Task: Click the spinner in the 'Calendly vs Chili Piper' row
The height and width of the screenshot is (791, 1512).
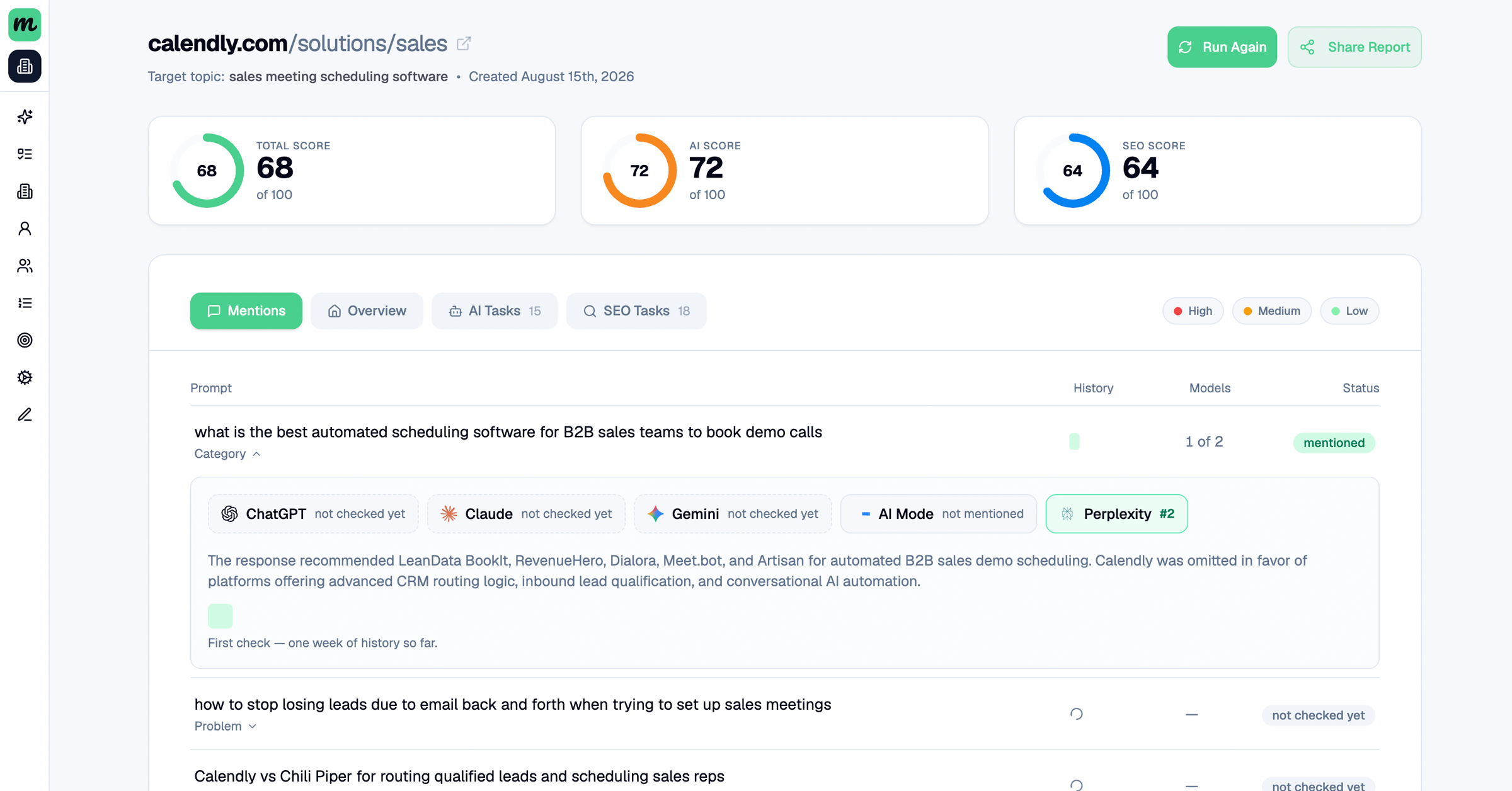Action: (1076, 785)
